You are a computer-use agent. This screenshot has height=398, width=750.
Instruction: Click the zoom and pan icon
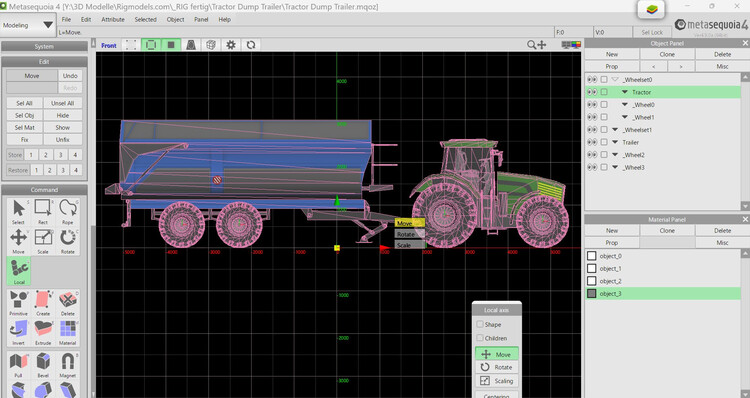coord(536,45)
